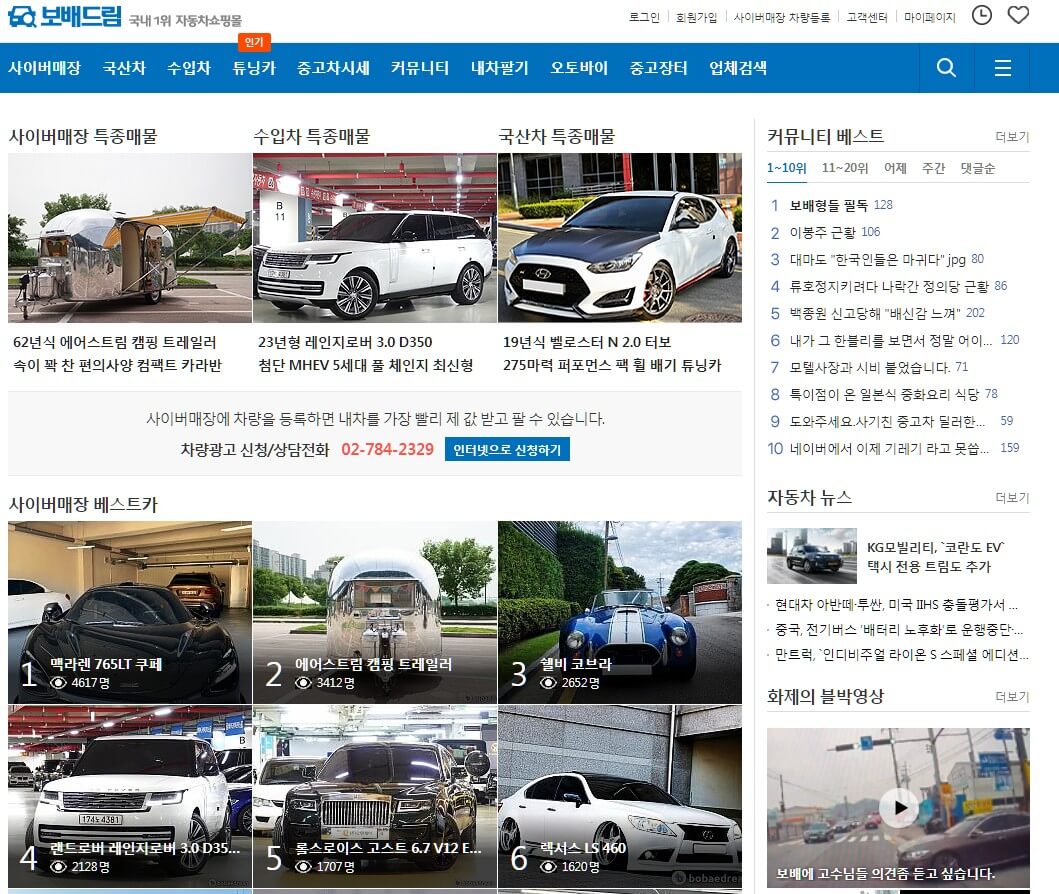Click 더보기 next to 자동차 뉴스
This screenshot has height=894, width=1059.
pyautogui.click(x=1012, y=498)
